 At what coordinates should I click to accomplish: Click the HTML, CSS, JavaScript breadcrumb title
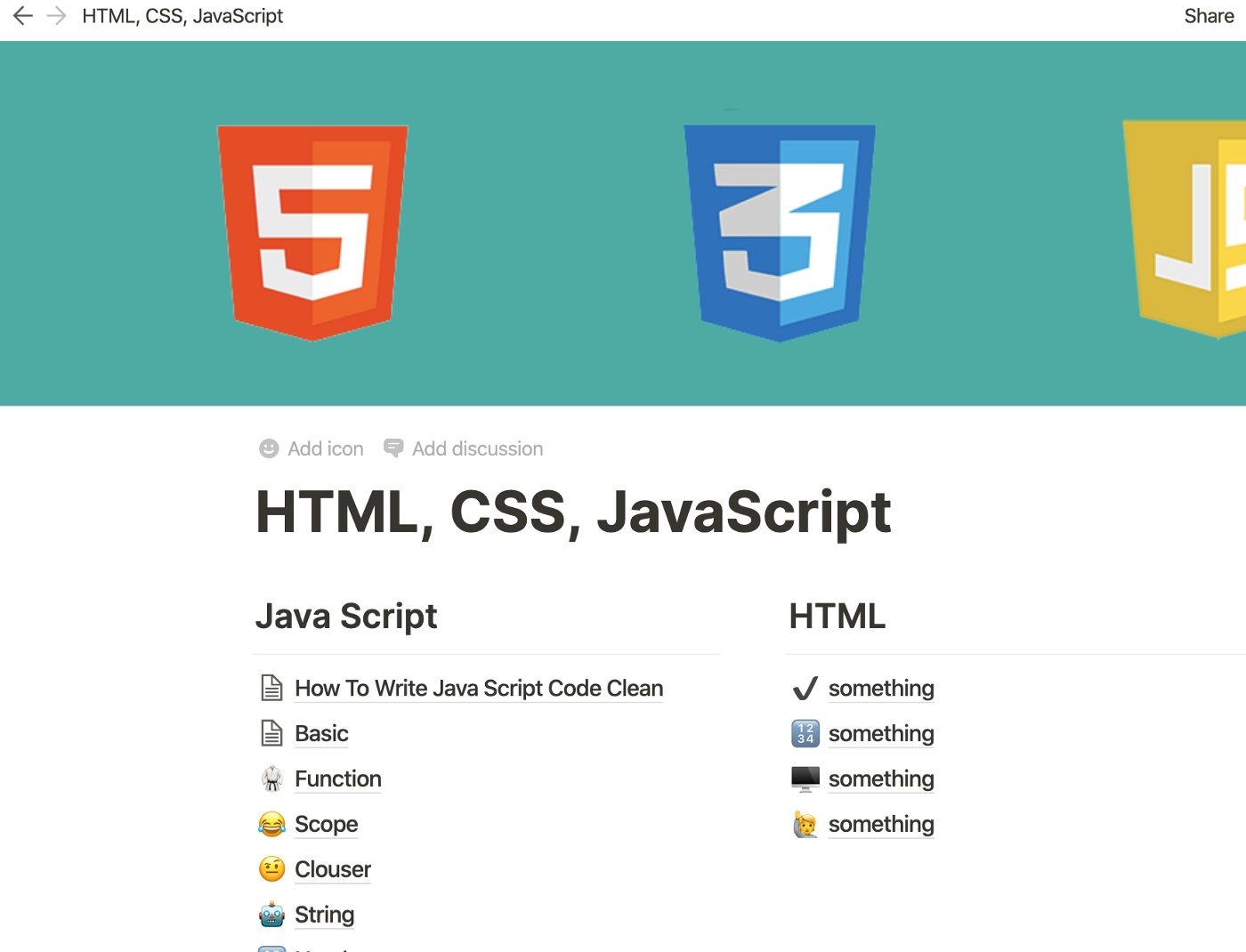coord(182,16)
